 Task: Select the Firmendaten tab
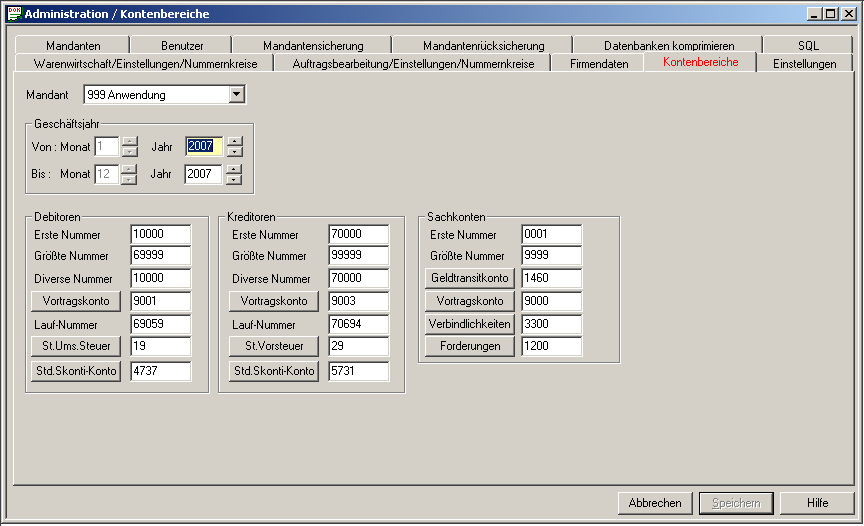click(x=599, y=63)
